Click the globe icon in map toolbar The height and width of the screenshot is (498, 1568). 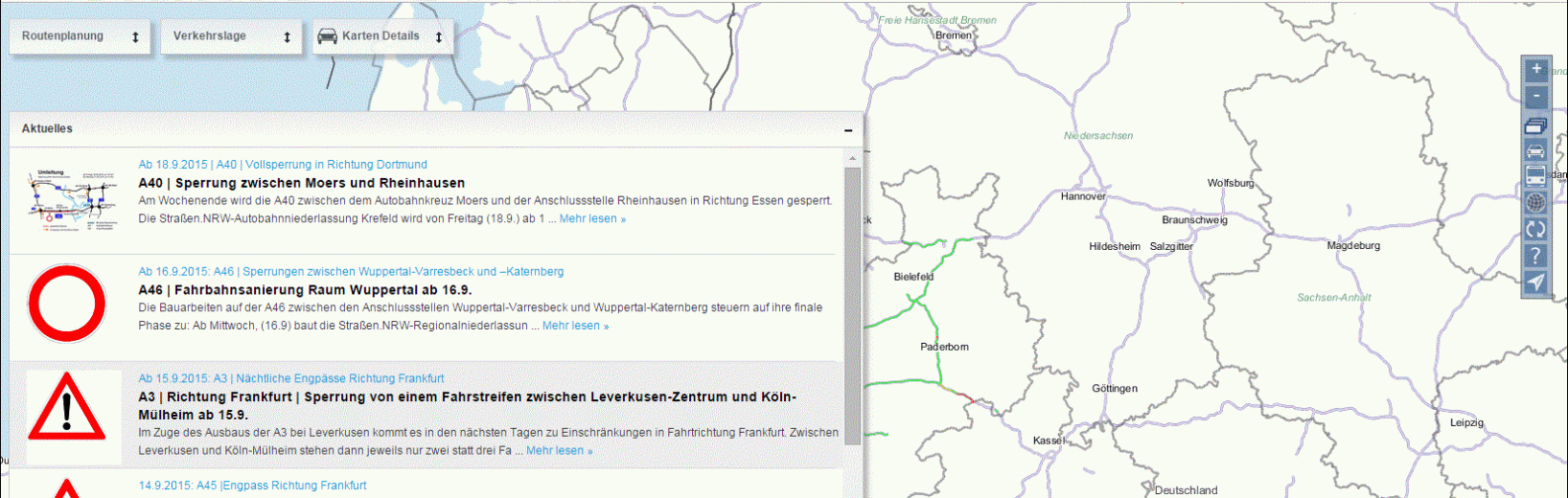point(1535,203)
